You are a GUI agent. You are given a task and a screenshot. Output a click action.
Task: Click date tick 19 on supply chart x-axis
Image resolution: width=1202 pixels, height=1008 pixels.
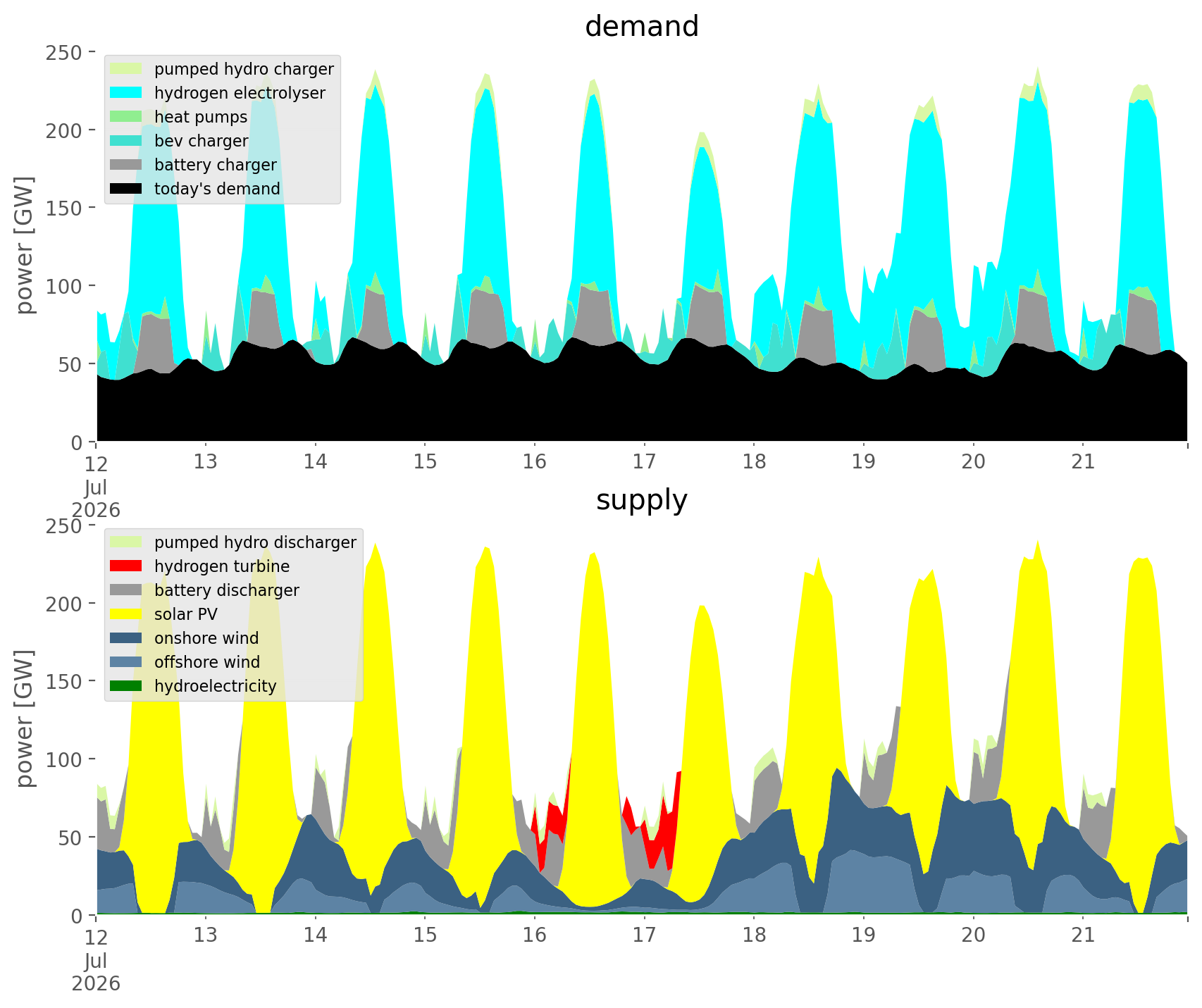[x=864, y=935]
